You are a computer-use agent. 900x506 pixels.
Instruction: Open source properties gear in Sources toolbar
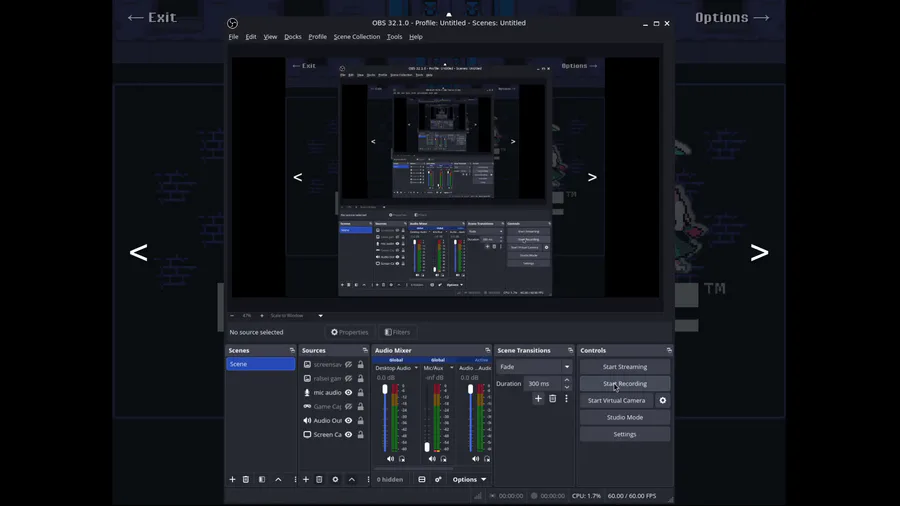335,479
